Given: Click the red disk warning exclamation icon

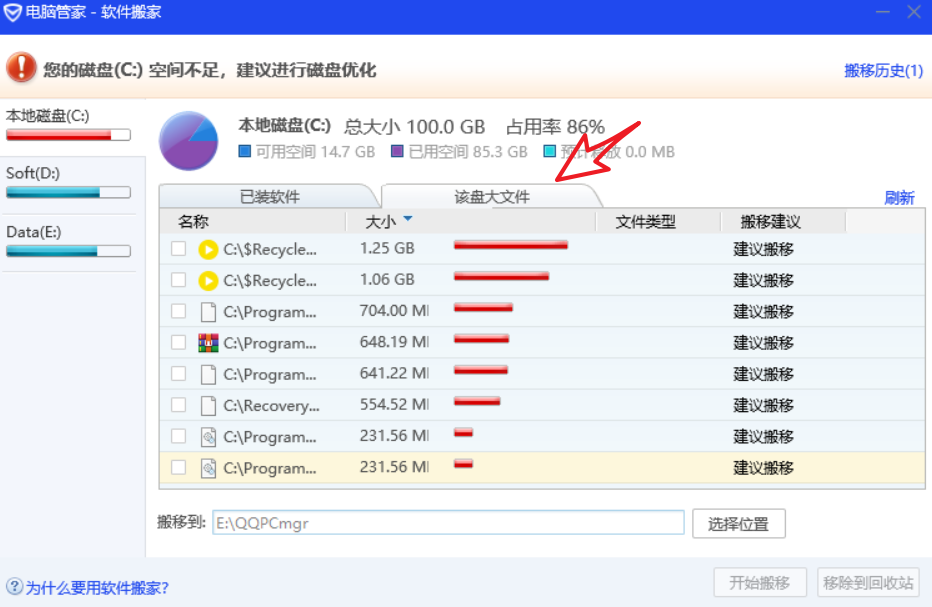Looking at the screenshot, I should click(21, 67).
